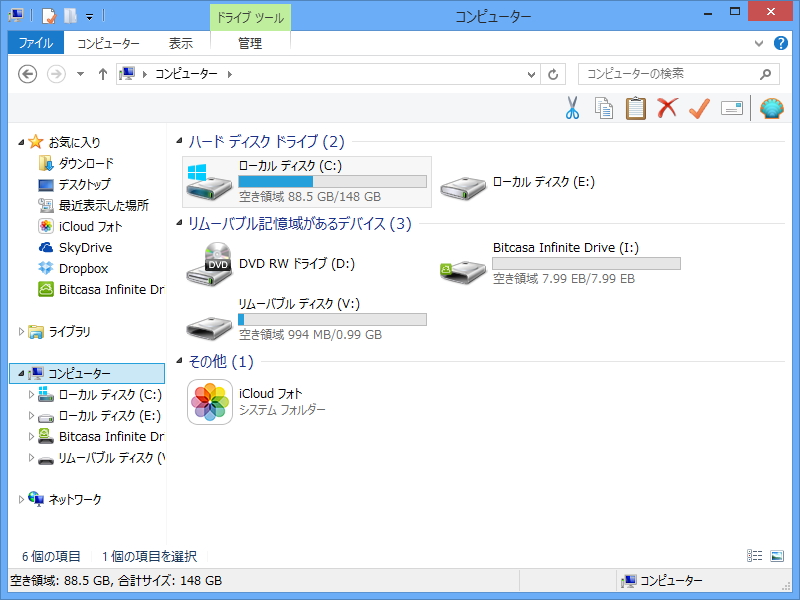The width and height of the screenshot is (800, 600).
Task: Open iCloud フォト in favorites sidebar
Action: click(x=80, y=226)
